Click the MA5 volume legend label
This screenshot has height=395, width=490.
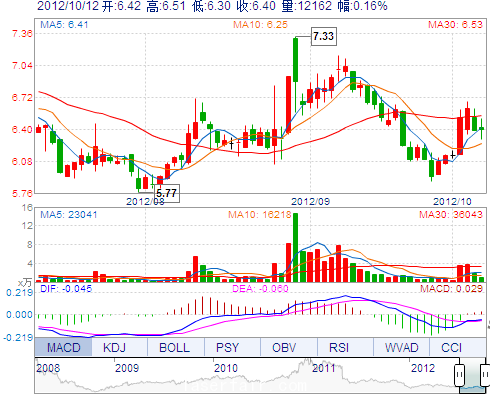click(69, 214)
